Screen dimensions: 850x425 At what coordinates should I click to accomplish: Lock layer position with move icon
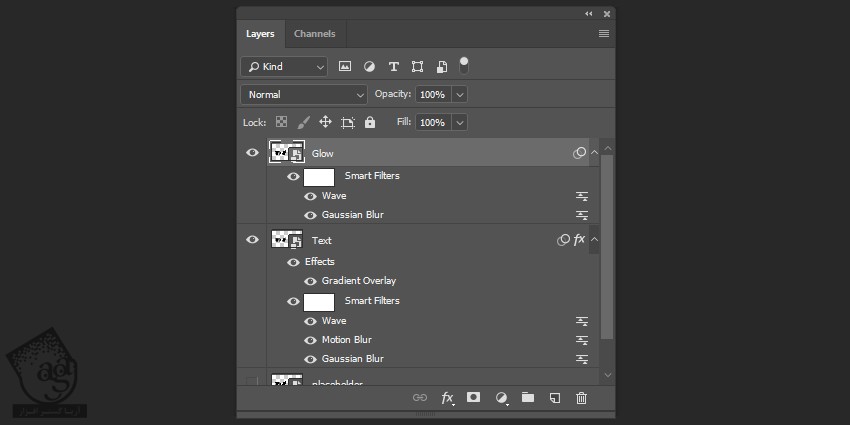[325, 122]
